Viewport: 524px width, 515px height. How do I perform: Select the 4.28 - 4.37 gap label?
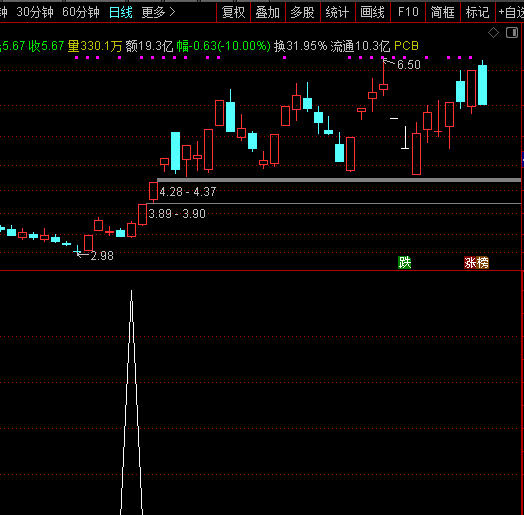click(x=188, y=192)
